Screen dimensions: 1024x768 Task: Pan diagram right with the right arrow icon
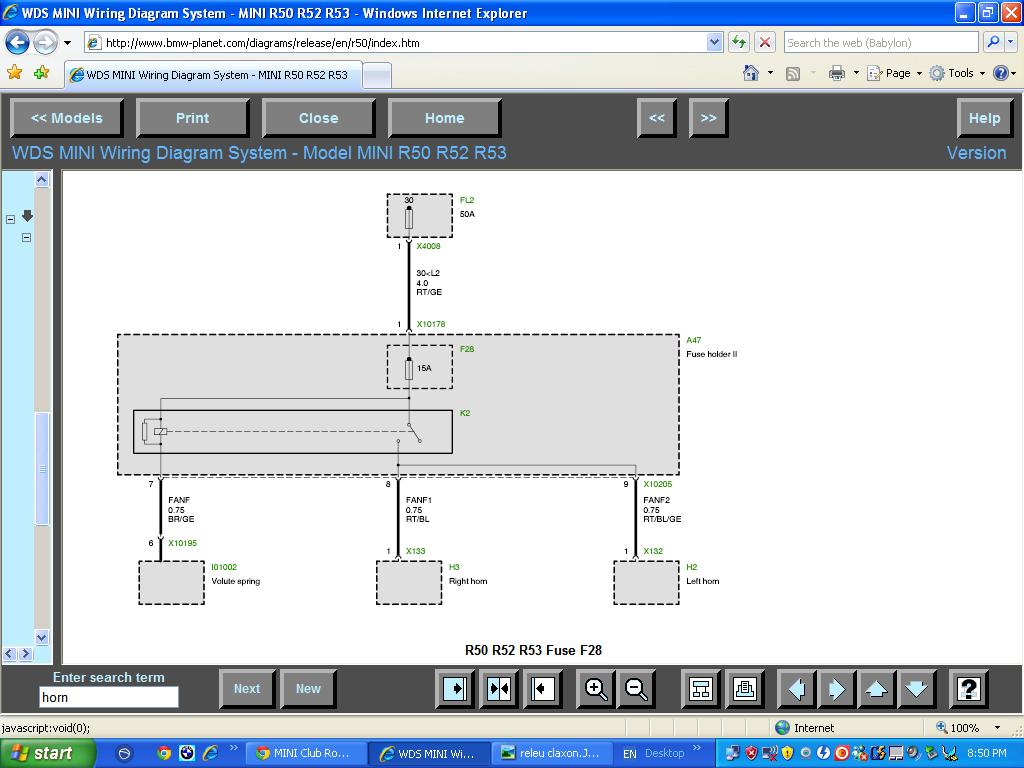836,689
